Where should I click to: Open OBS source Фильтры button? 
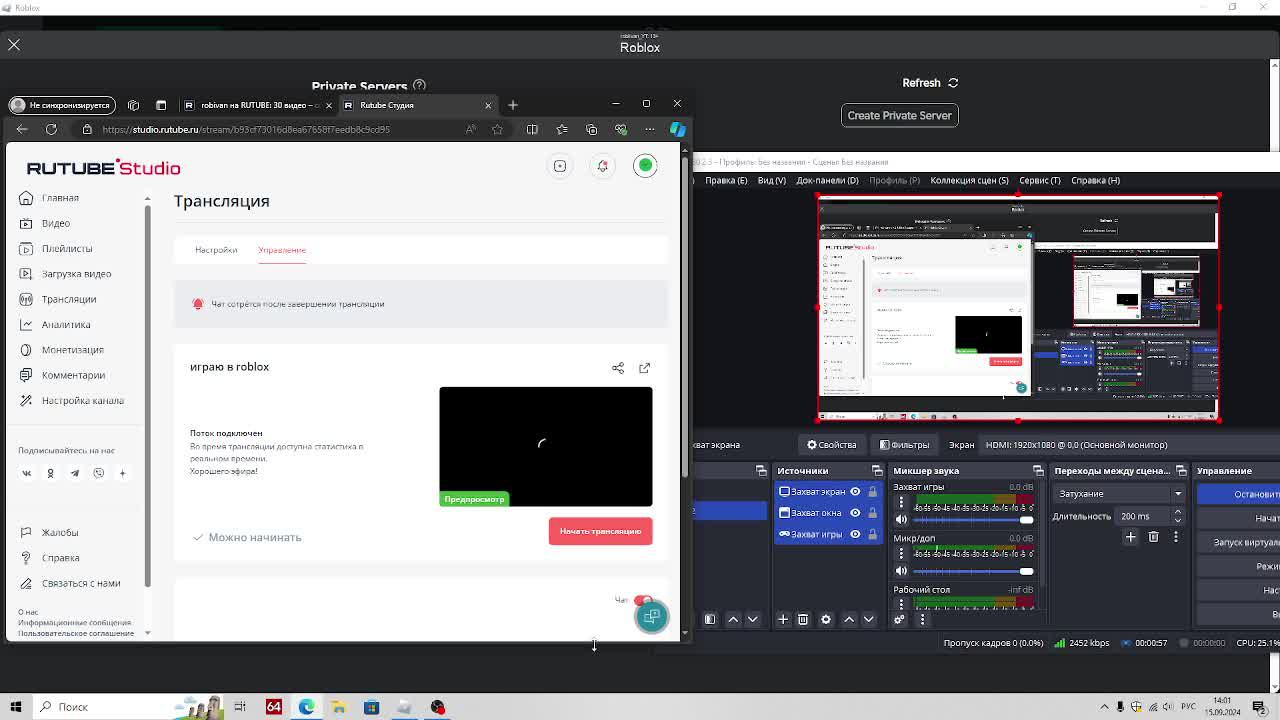(x=904, y=445)
